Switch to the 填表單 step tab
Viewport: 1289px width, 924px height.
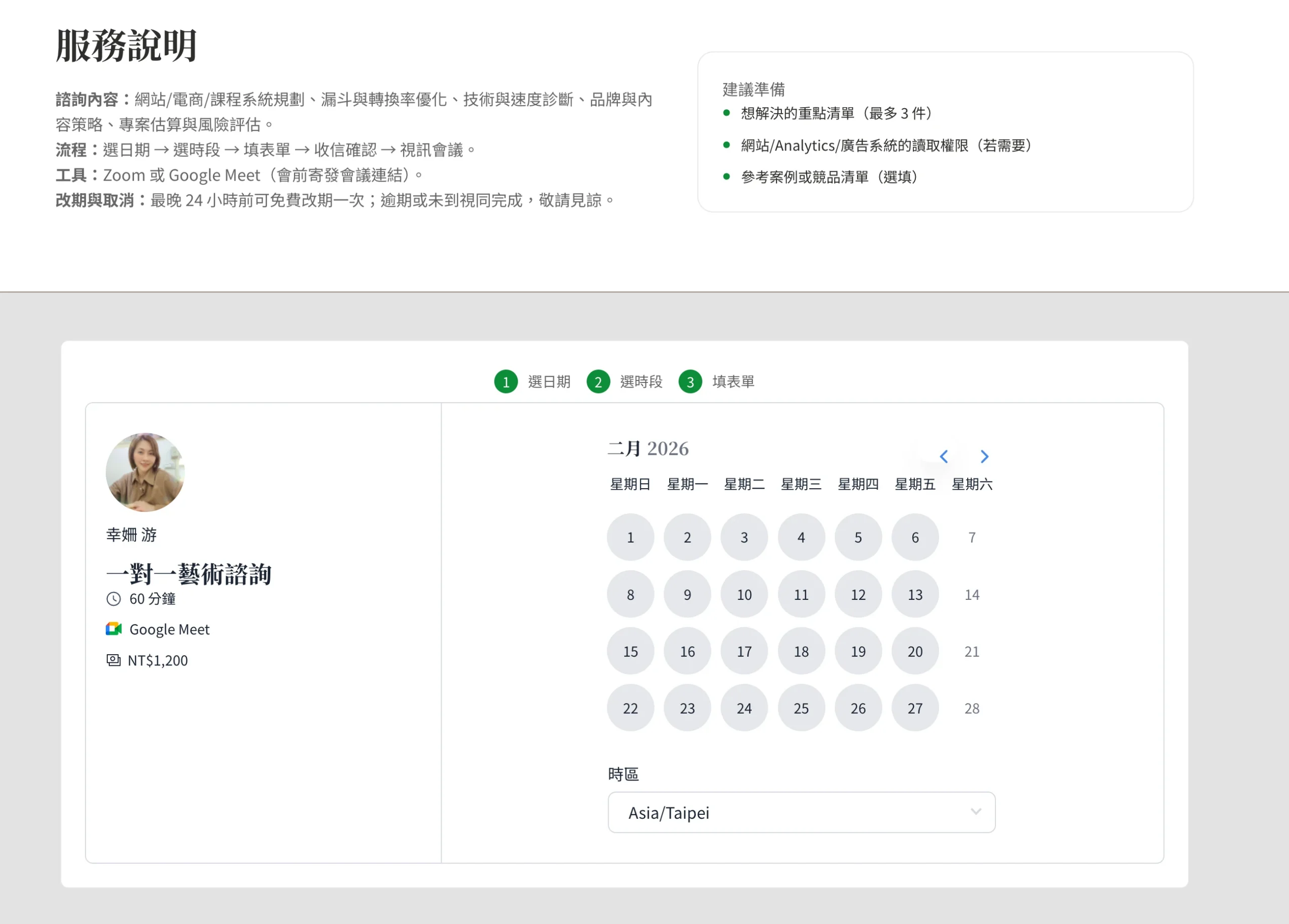pyautogui.click(x=733, y=381)
